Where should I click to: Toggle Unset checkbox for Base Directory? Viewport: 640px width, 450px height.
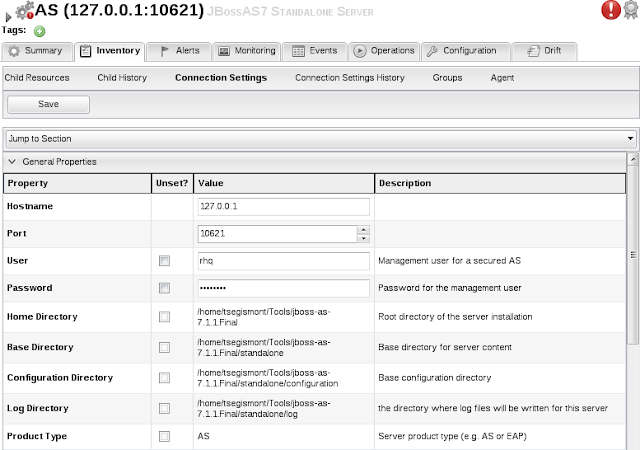pos(164,348)
